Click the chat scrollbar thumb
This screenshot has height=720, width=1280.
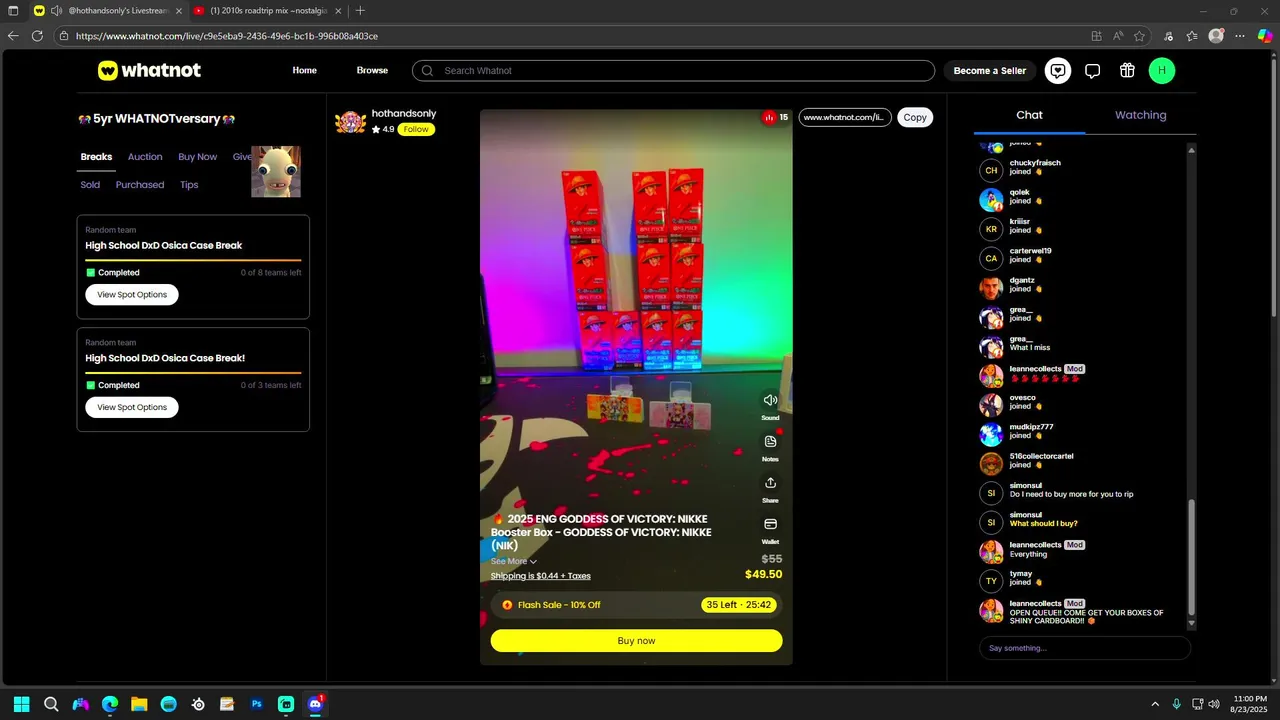point(1191,557)
